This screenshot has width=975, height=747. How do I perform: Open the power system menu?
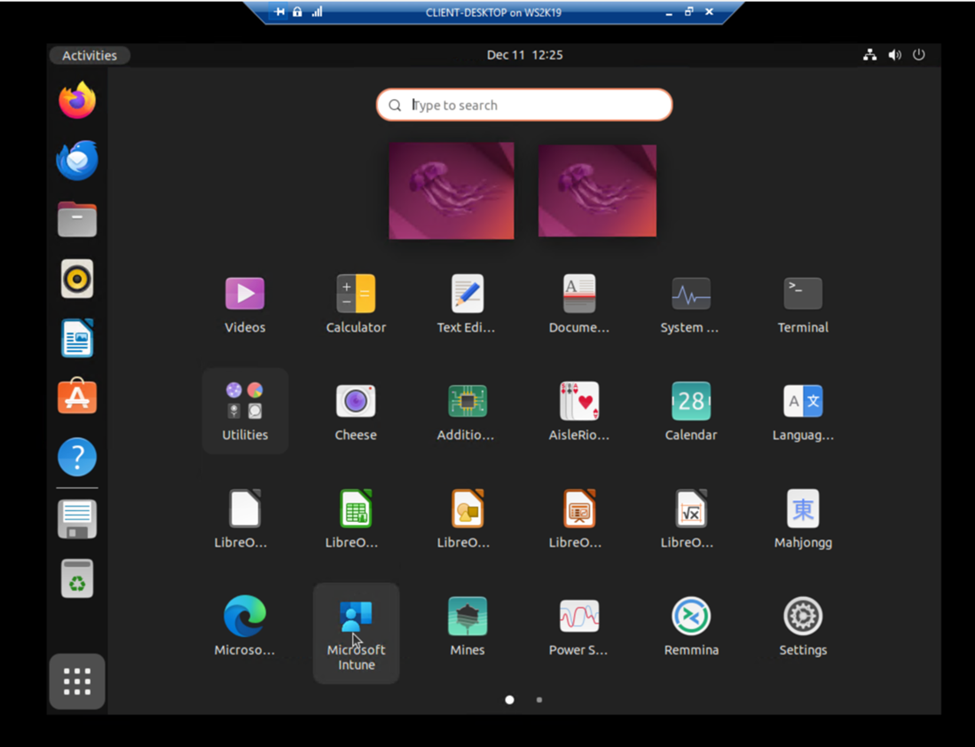pyautogui.click(x=918, y=55)
